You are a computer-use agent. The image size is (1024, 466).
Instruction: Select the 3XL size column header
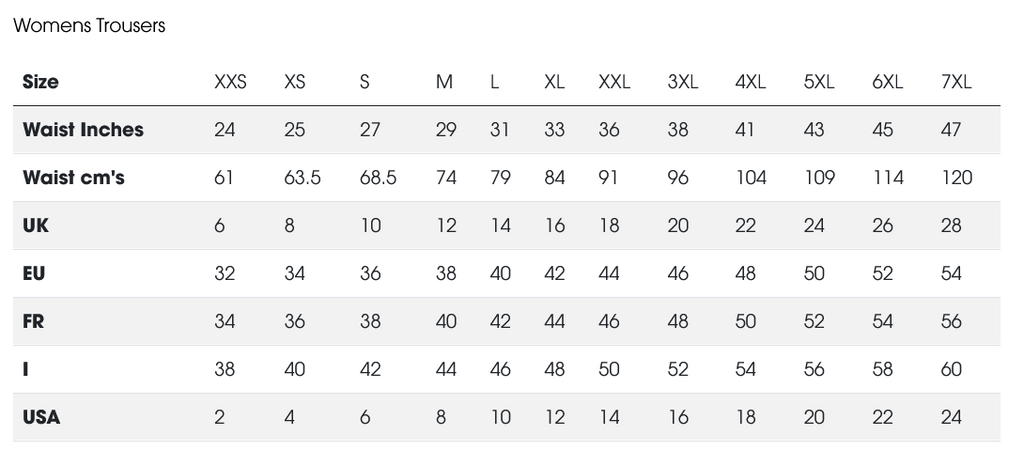coord(683,82)
